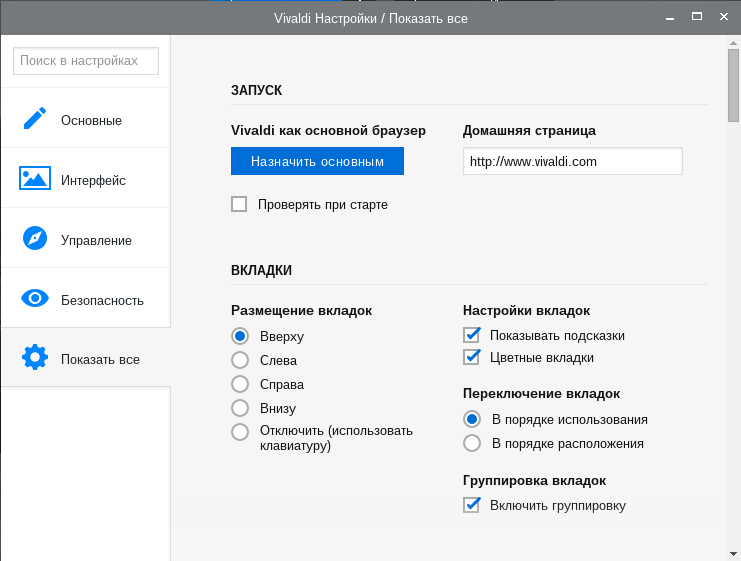Minimize the settings window
The height and width of the screenshot is (561, 741).
point(670,17)
